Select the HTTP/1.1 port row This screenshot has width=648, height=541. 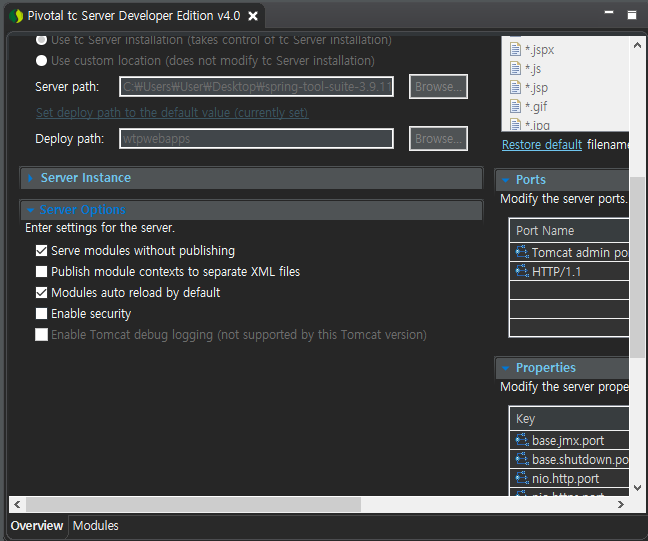[x=569, y=272]
